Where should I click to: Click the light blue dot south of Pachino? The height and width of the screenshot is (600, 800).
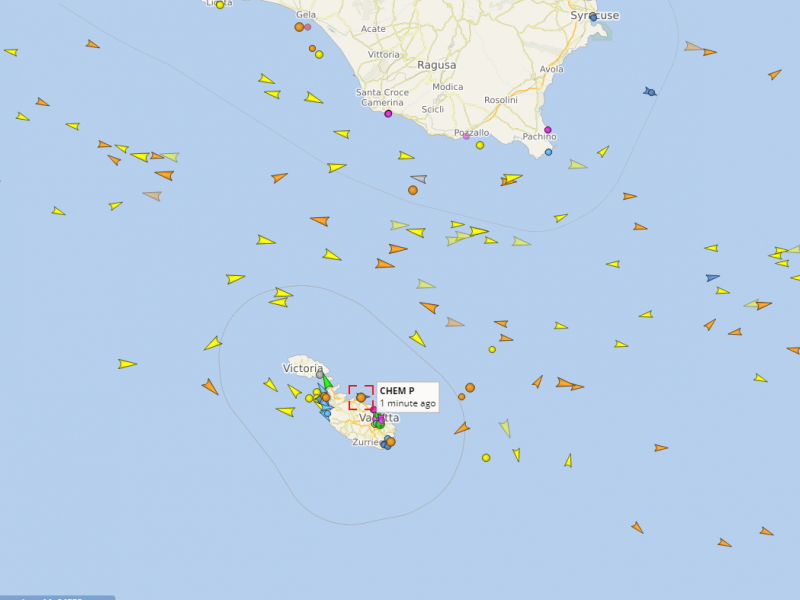point(548,152)
